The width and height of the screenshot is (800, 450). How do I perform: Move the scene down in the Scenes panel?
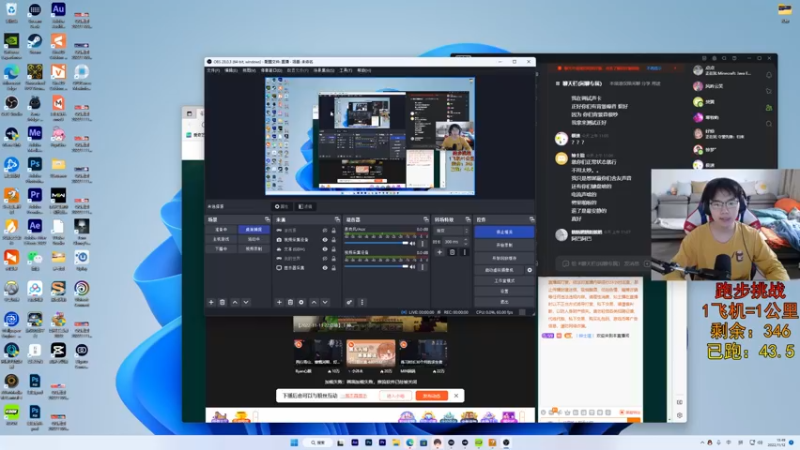pos(246,302)
